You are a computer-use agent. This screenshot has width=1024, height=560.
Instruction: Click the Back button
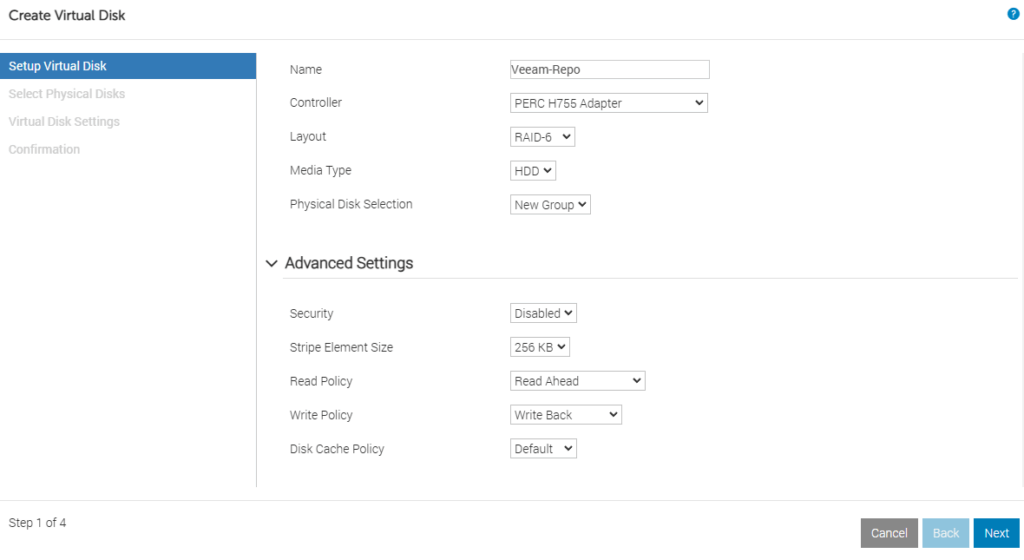[946, 533]
